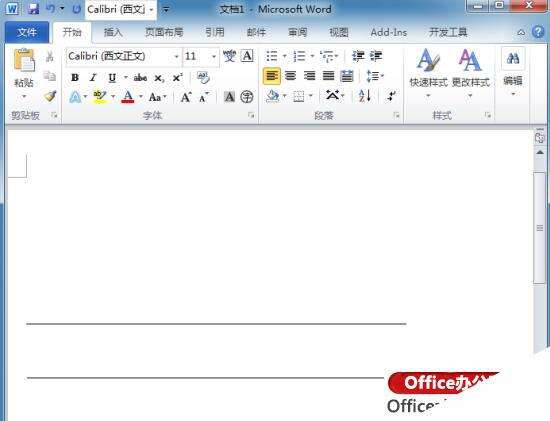Toggle italic formatting

coord(93,77)
